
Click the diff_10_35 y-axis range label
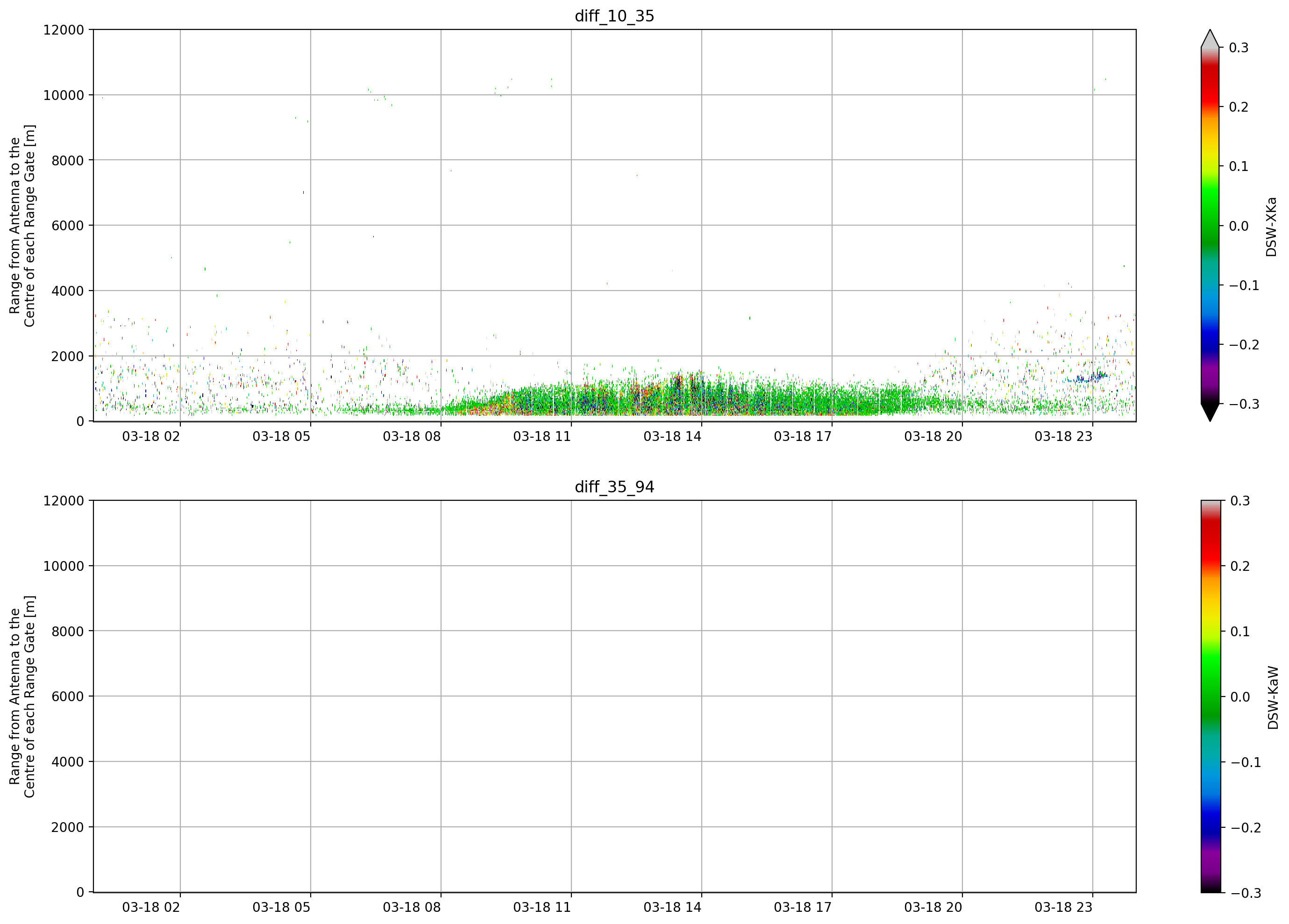(x=22, y=226)
